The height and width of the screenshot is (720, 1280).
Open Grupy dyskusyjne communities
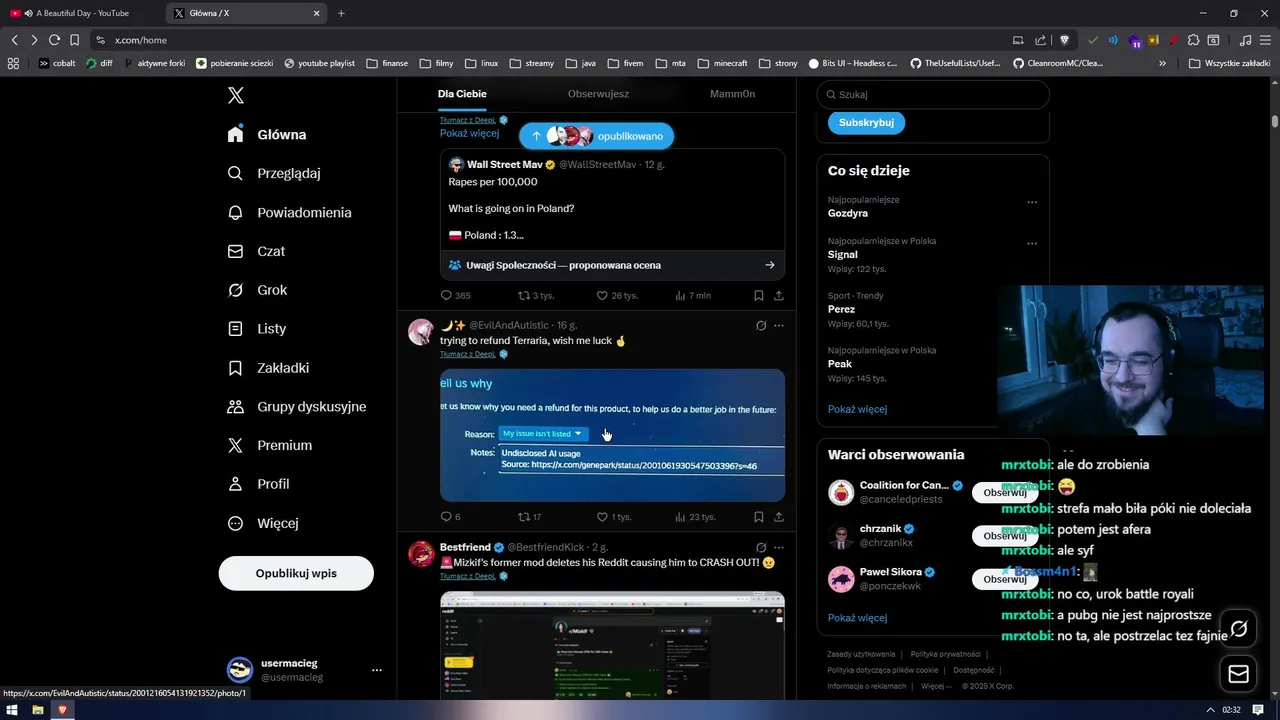(296, 406)
